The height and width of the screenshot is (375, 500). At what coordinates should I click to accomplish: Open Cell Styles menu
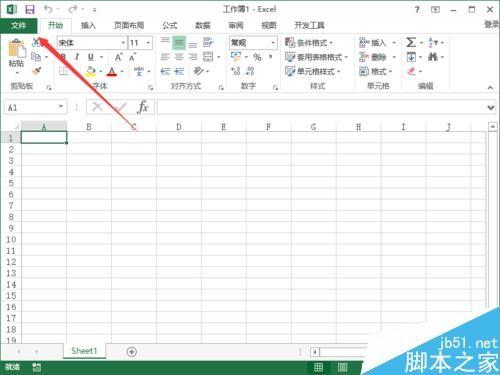(x=313, y=71)
